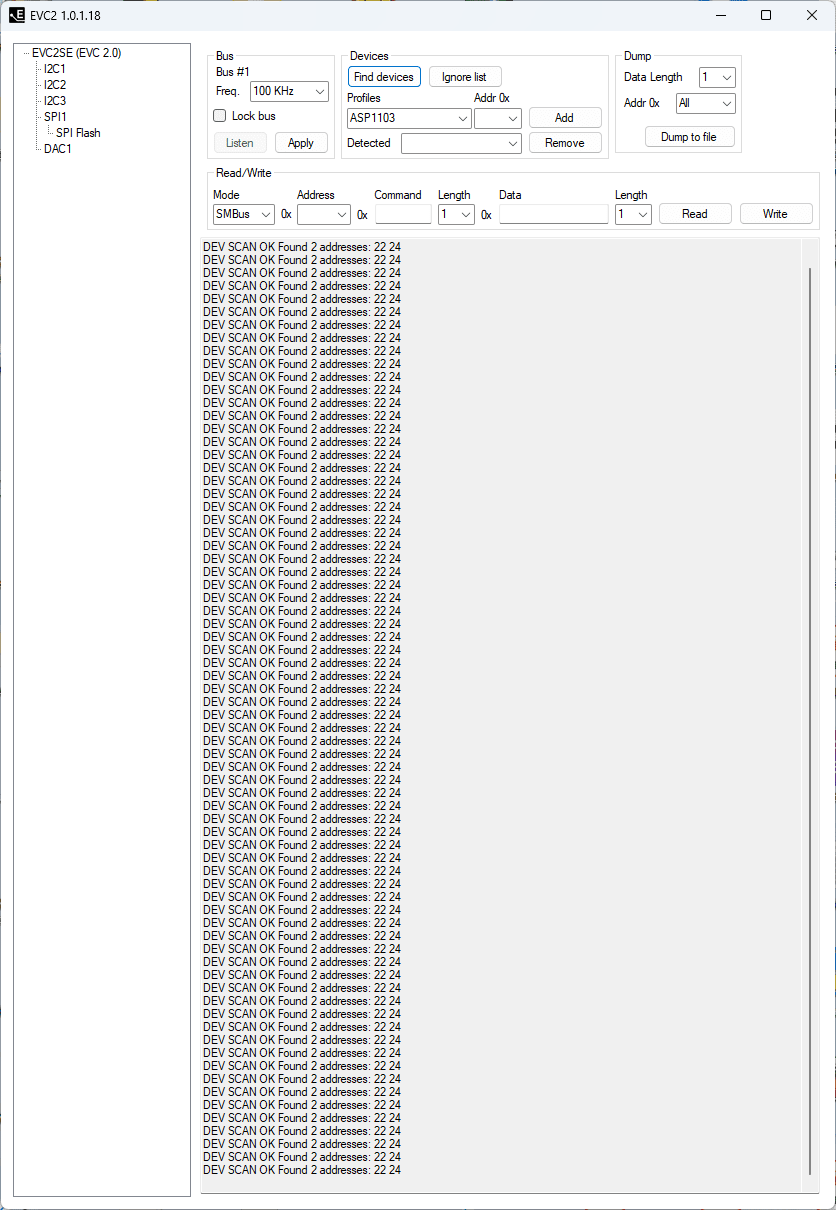Open the Data Length dropdown beside Read
The width and height of the screenshot is (836, 1210).
click(x=633, y=214)
